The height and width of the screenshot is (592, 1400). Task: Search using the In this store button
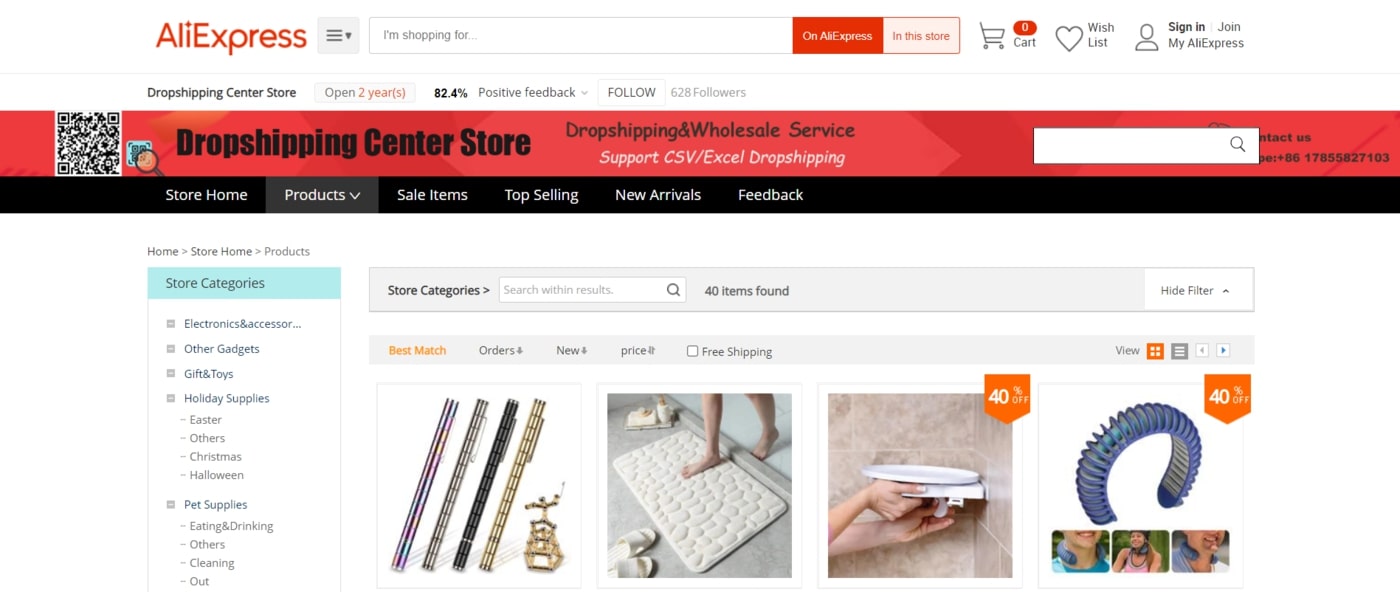click(921, 35)
